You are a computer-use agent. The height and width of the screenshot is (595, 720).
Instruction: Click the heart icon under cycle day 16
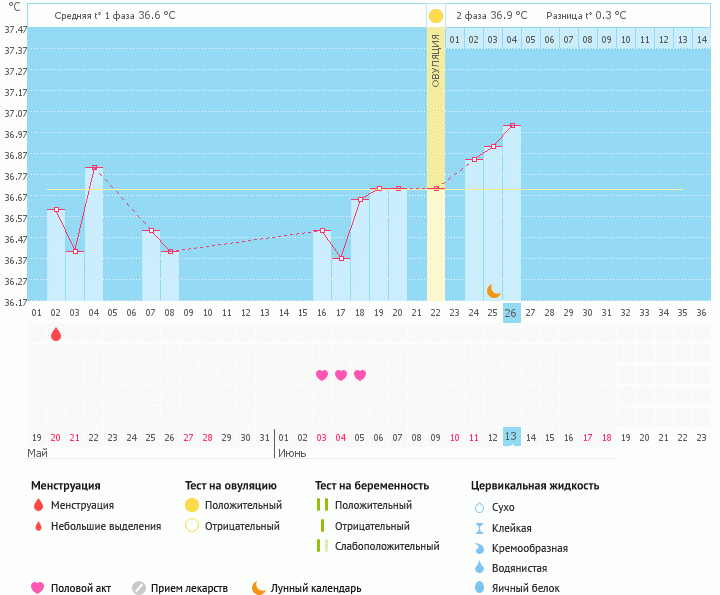[322, 375]
